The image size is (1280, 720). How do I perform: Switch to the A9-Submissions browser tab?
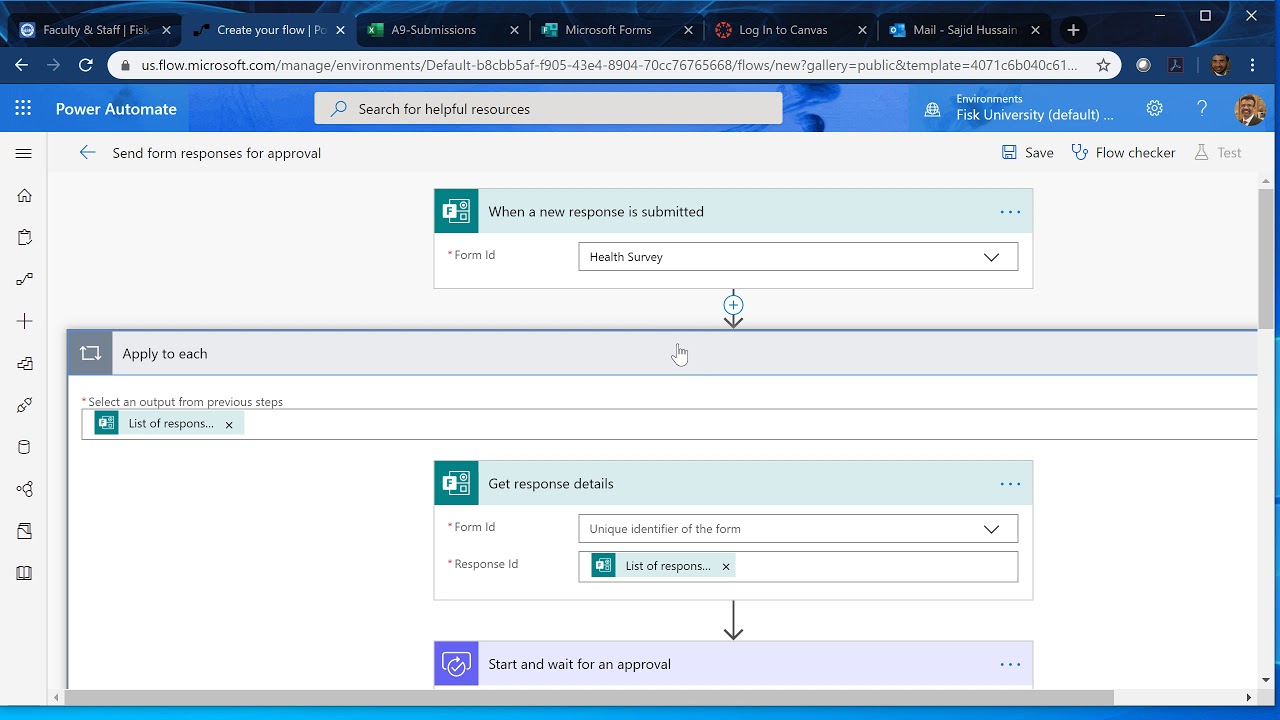click(442, 30)
